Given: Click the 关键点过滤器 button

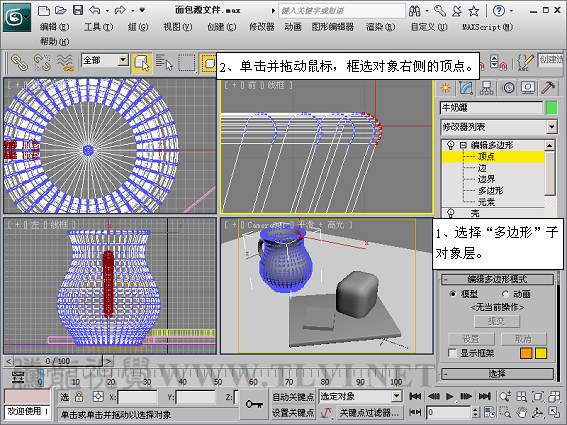Looking at the screenshot, I should [370, 412].
